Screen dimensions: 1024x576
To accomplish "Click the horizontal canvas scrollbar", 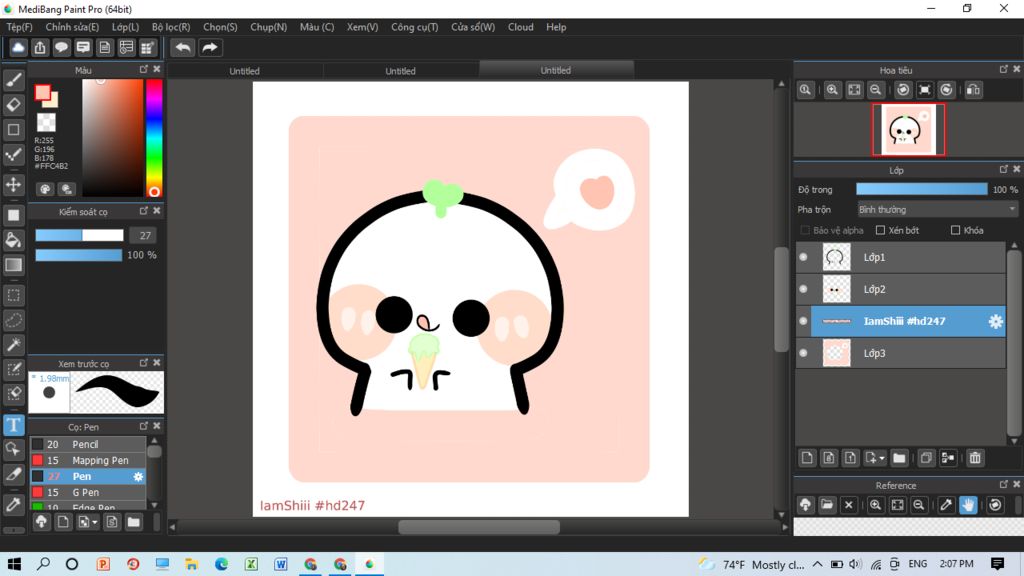I will (x=479, y=527).
